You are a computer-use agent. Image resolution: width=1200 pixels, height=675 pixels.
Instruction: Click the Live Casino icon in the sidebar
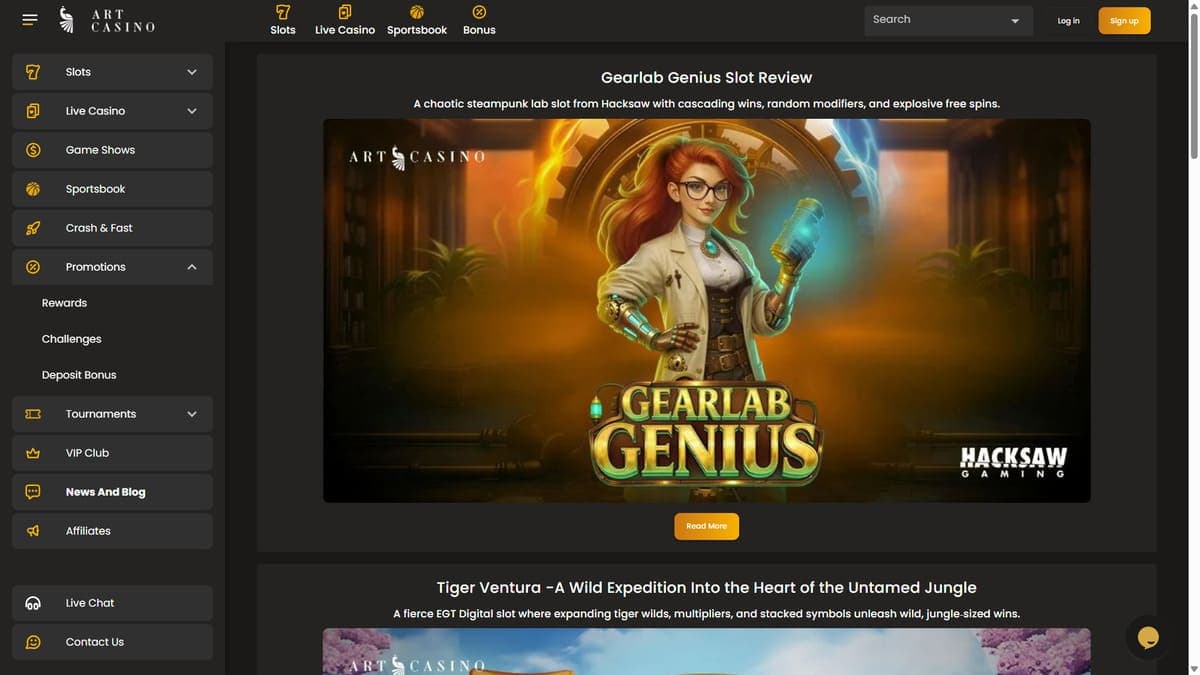[x=33, y=111]
